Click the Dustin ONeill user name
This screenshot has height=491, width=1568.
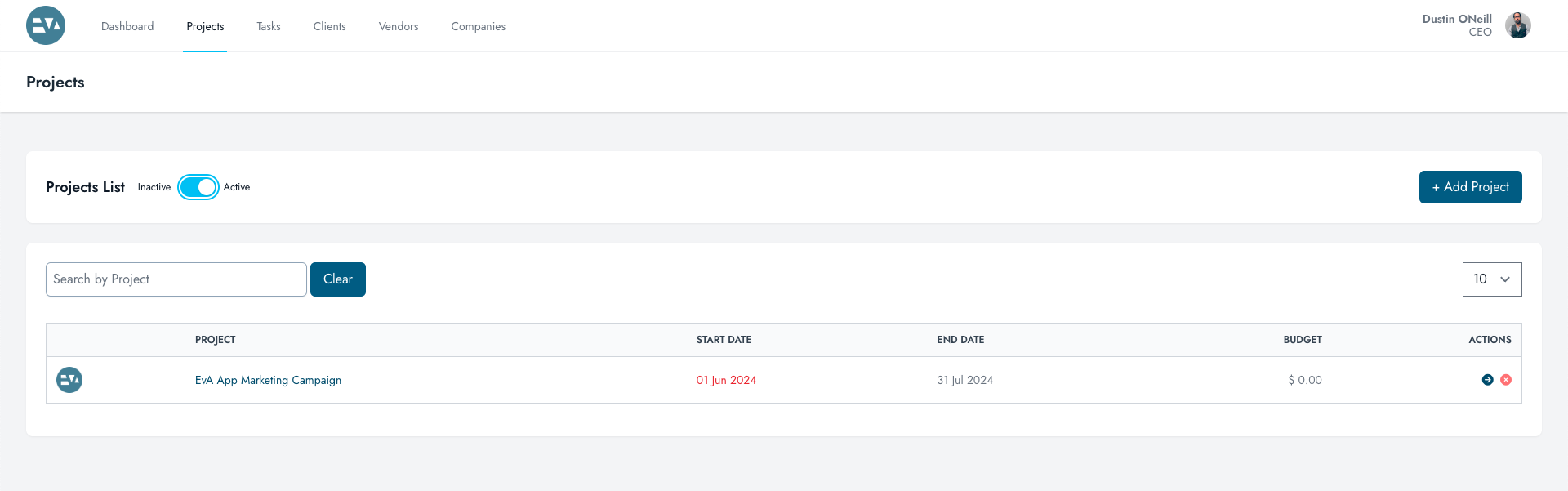click(1457, 19)
